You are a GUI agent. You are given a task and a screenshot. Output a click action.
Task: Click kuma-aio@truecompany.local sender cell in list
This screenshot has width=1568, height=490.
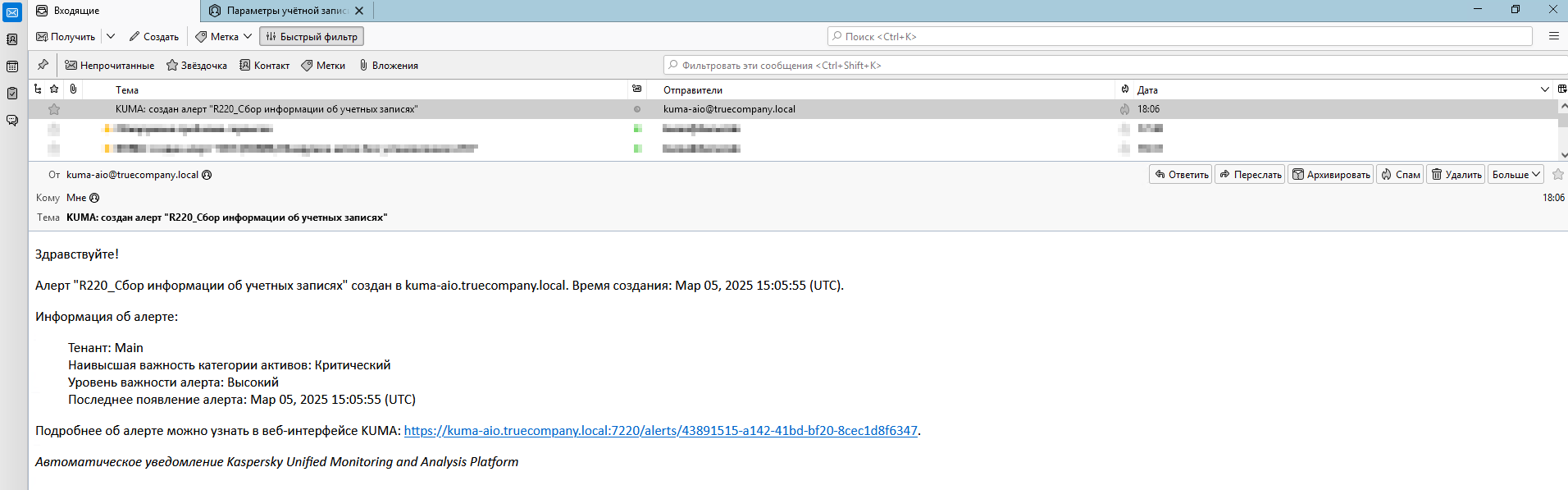pos(729,109)
